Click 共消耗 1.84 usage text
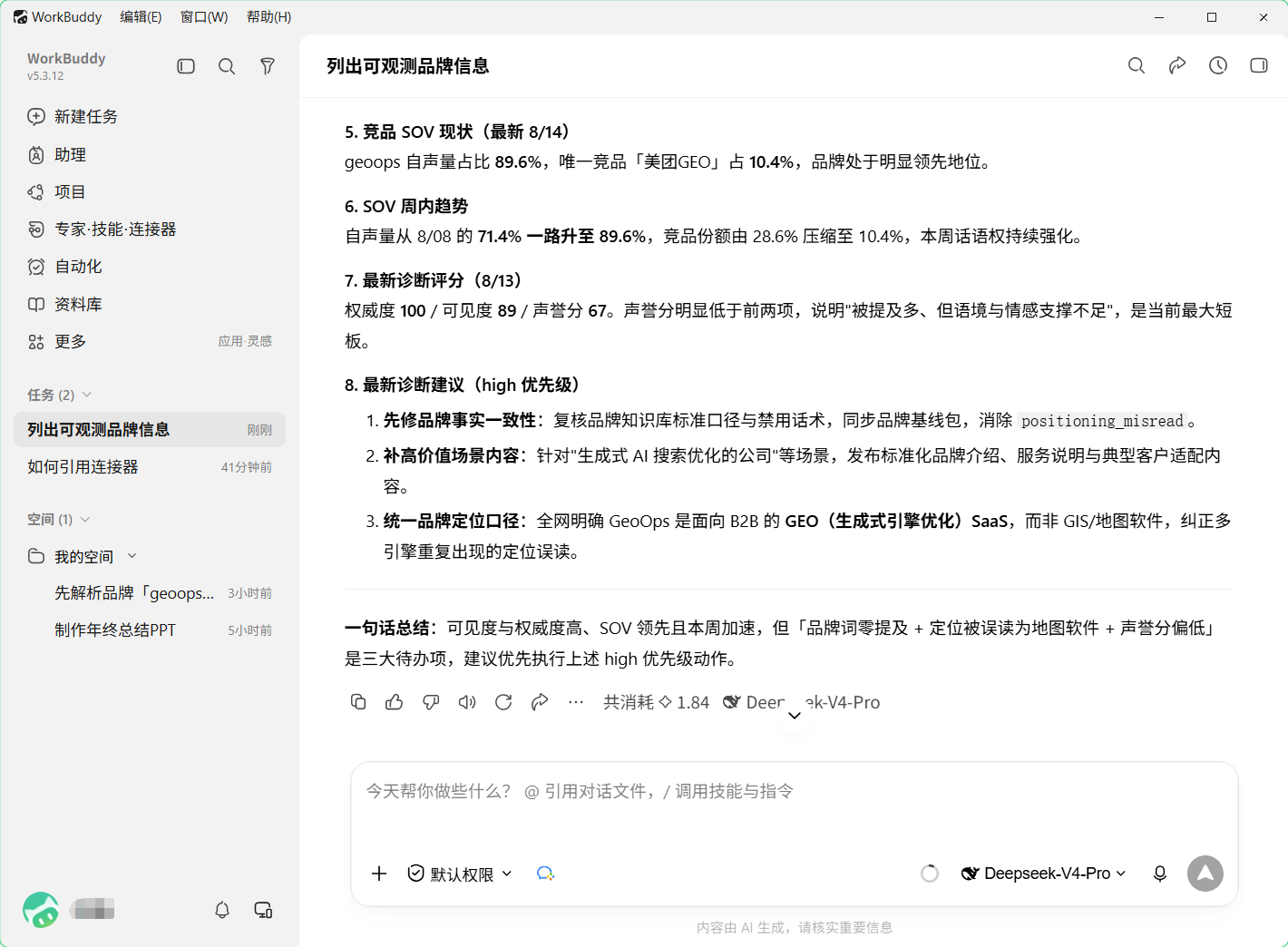Viewport: 1288px width, 947px height. tap(657, 702)
